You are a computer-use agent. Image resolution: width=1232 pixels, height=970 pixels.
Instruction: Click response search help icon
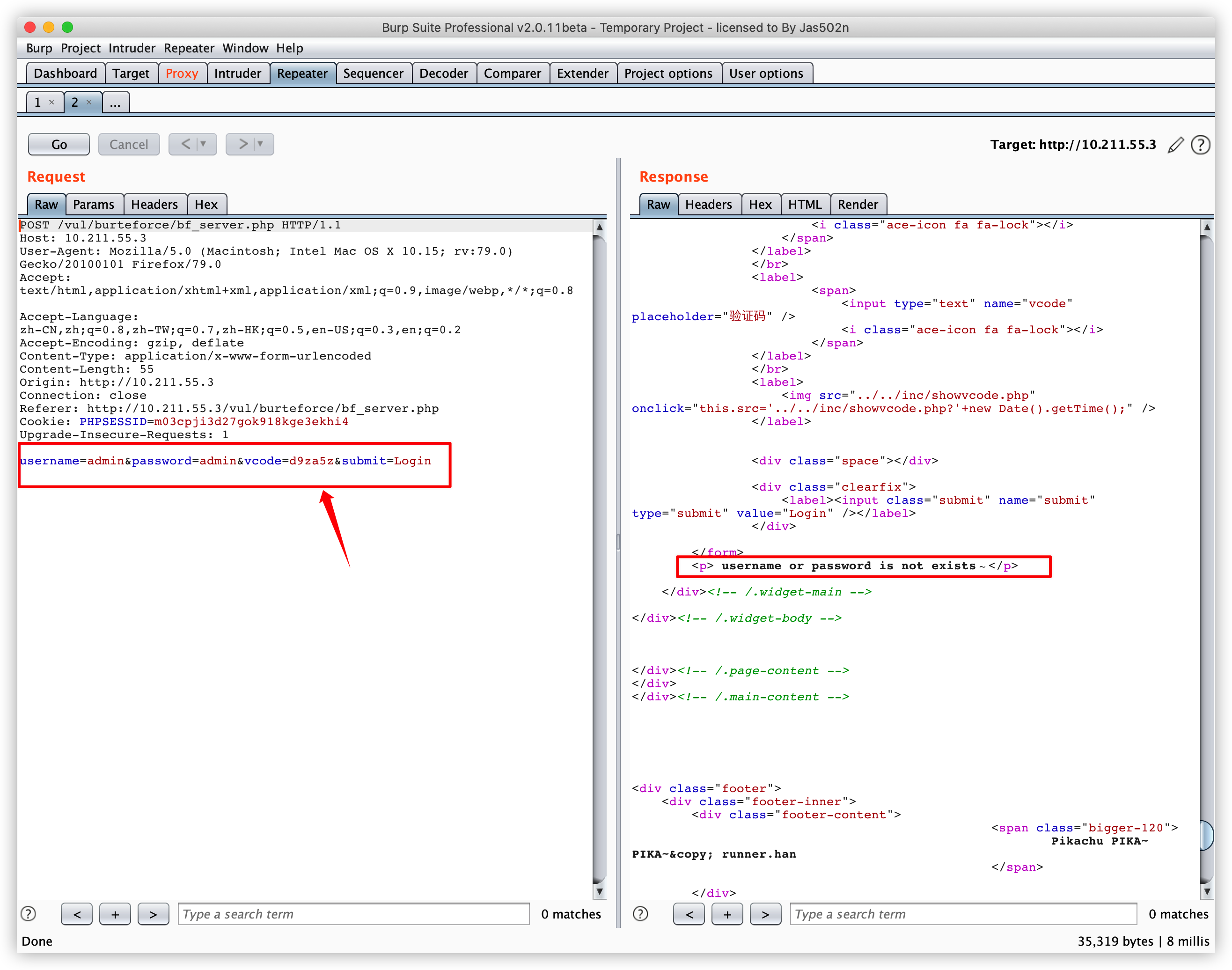[x=640, y=914]
